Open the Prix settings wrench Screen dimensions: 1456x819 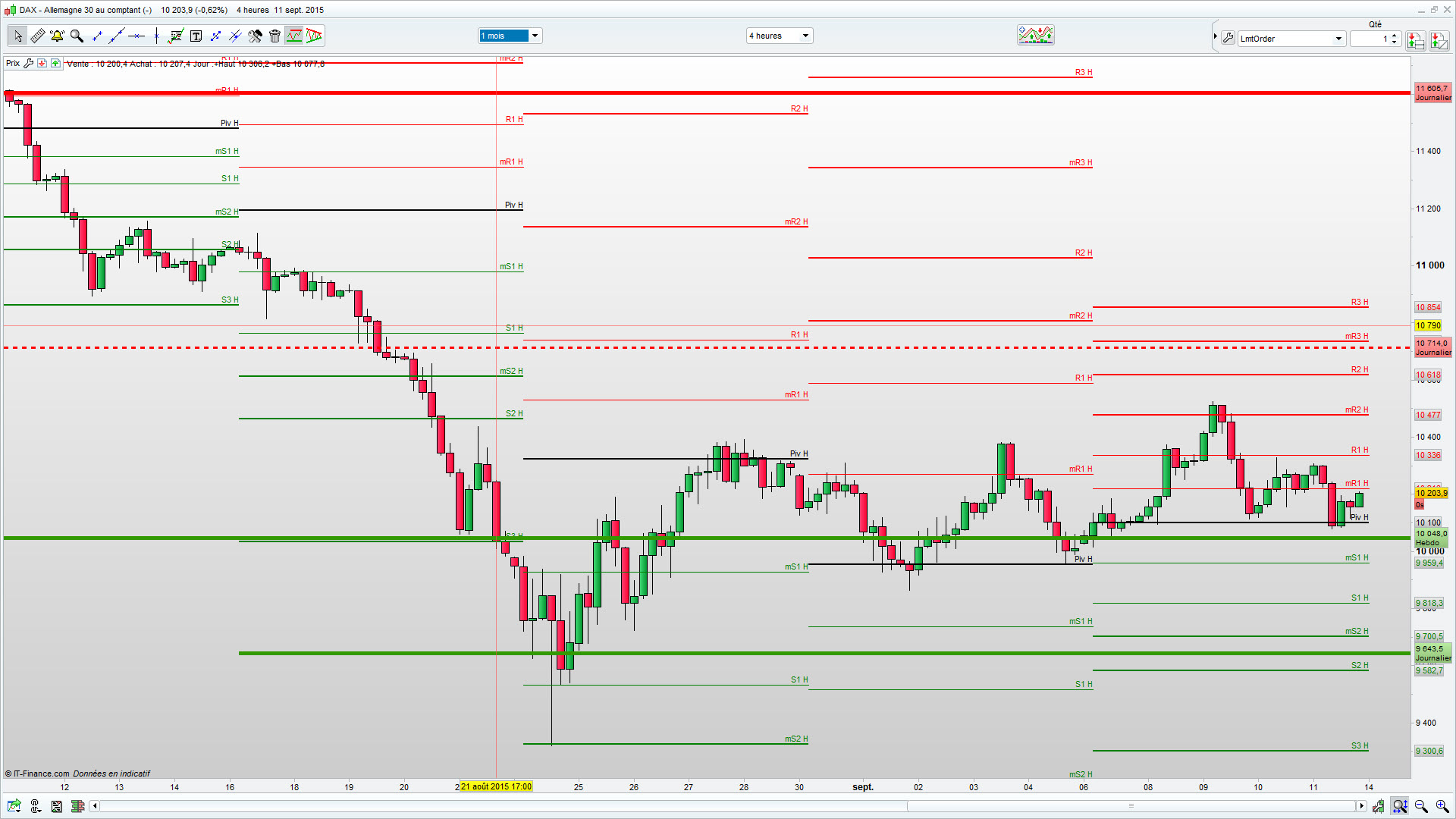pos(29,64)
